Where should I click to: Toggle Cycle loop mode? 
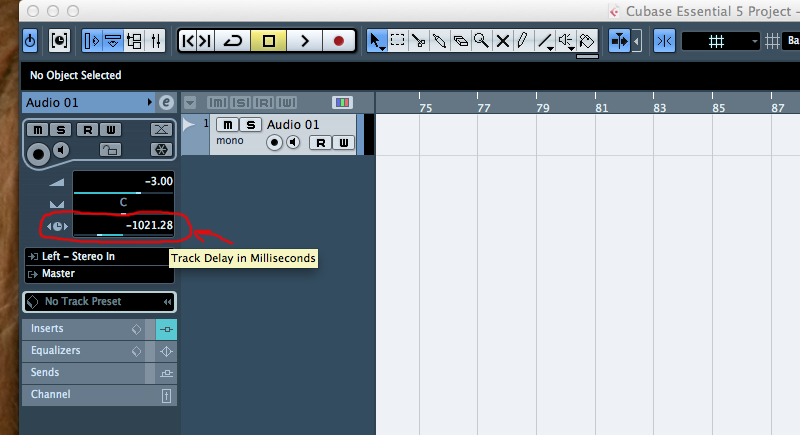coord(233,41)
